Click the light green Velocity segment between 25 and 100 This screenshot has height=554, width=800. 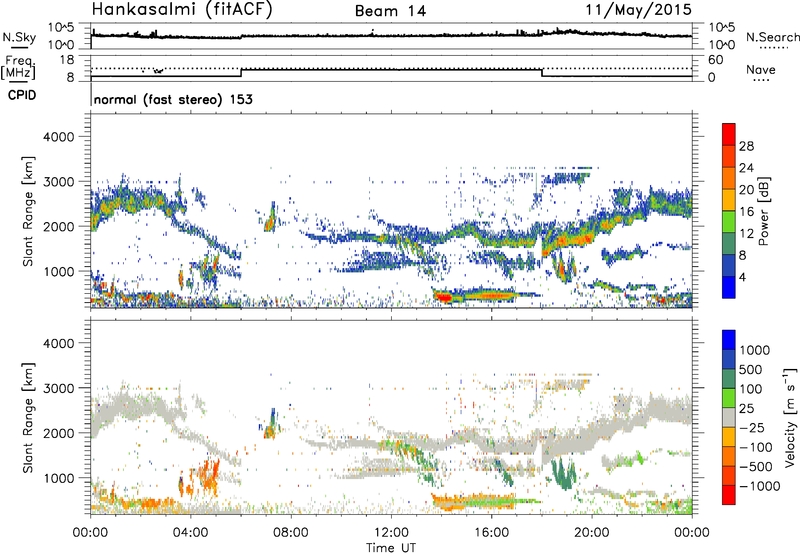pyautogui.click(x=729, y=398)
